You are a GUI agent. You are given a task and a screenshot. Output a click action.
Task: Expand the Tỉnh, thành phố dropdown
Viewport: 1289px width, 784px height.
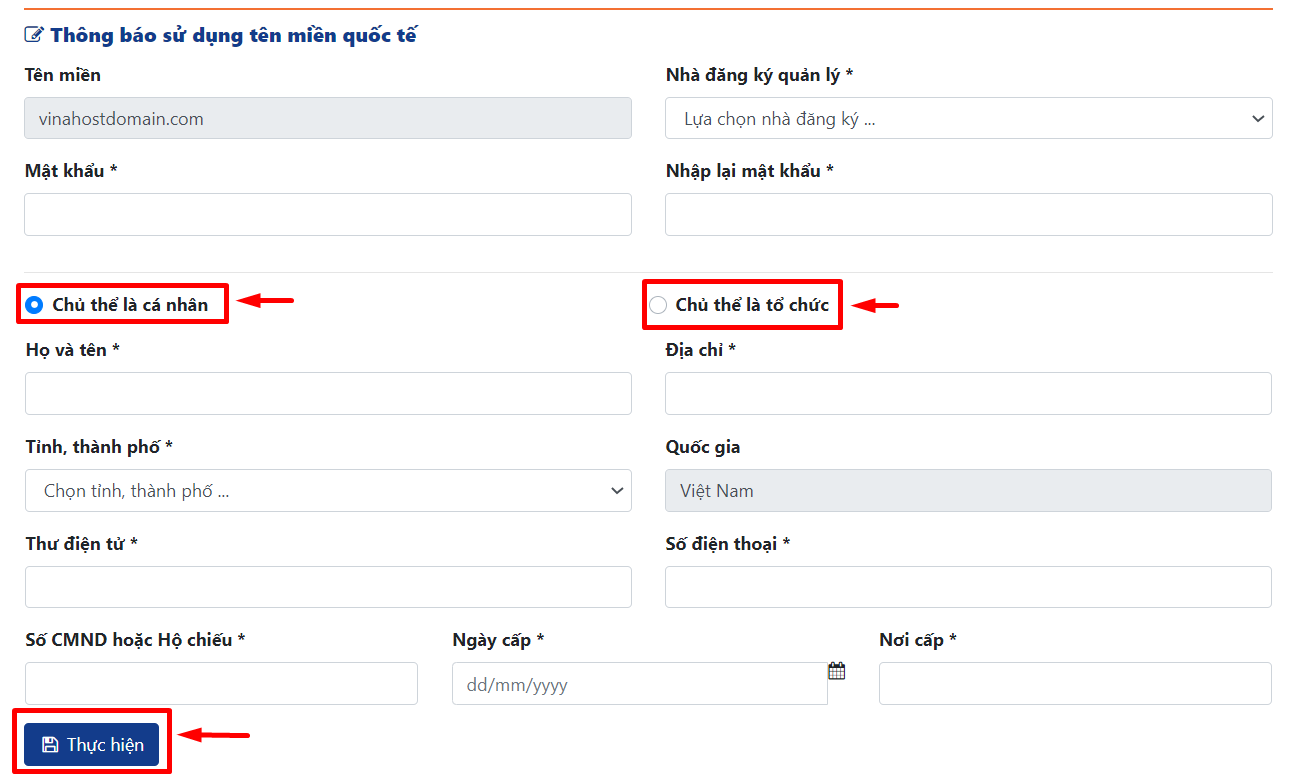click(328, 491)
